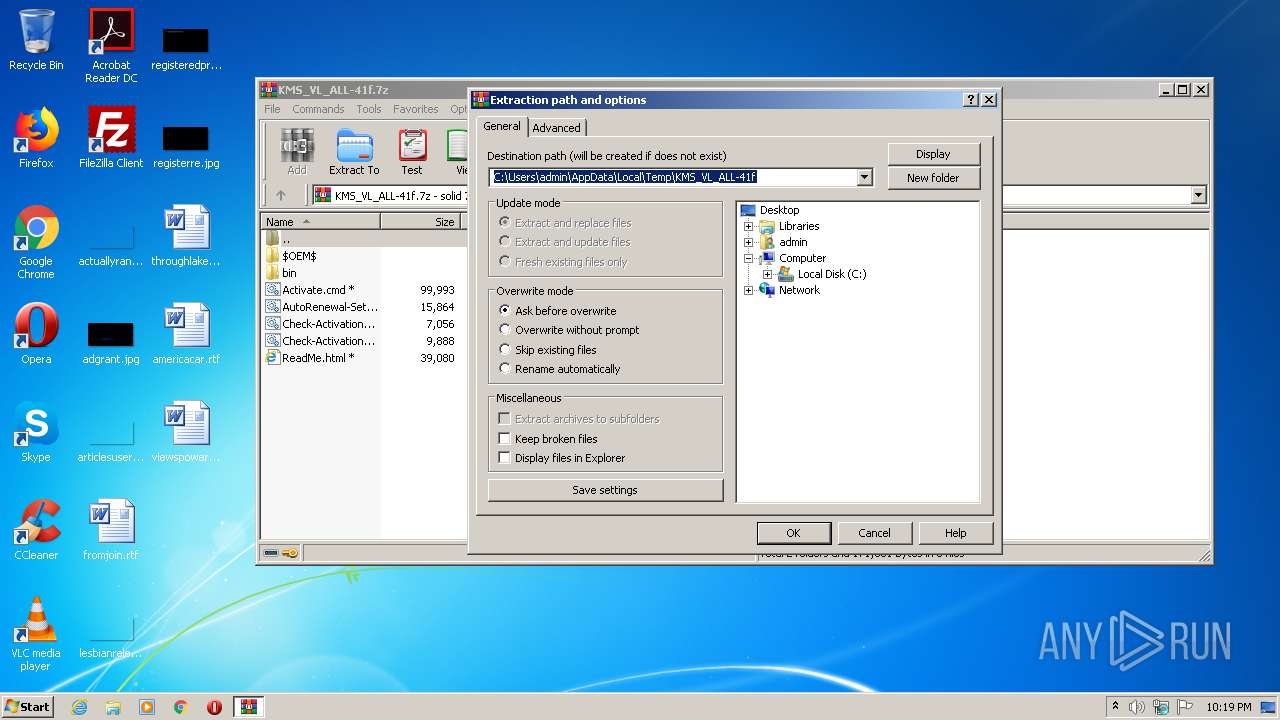Select the Skype desktop icon

36,432
